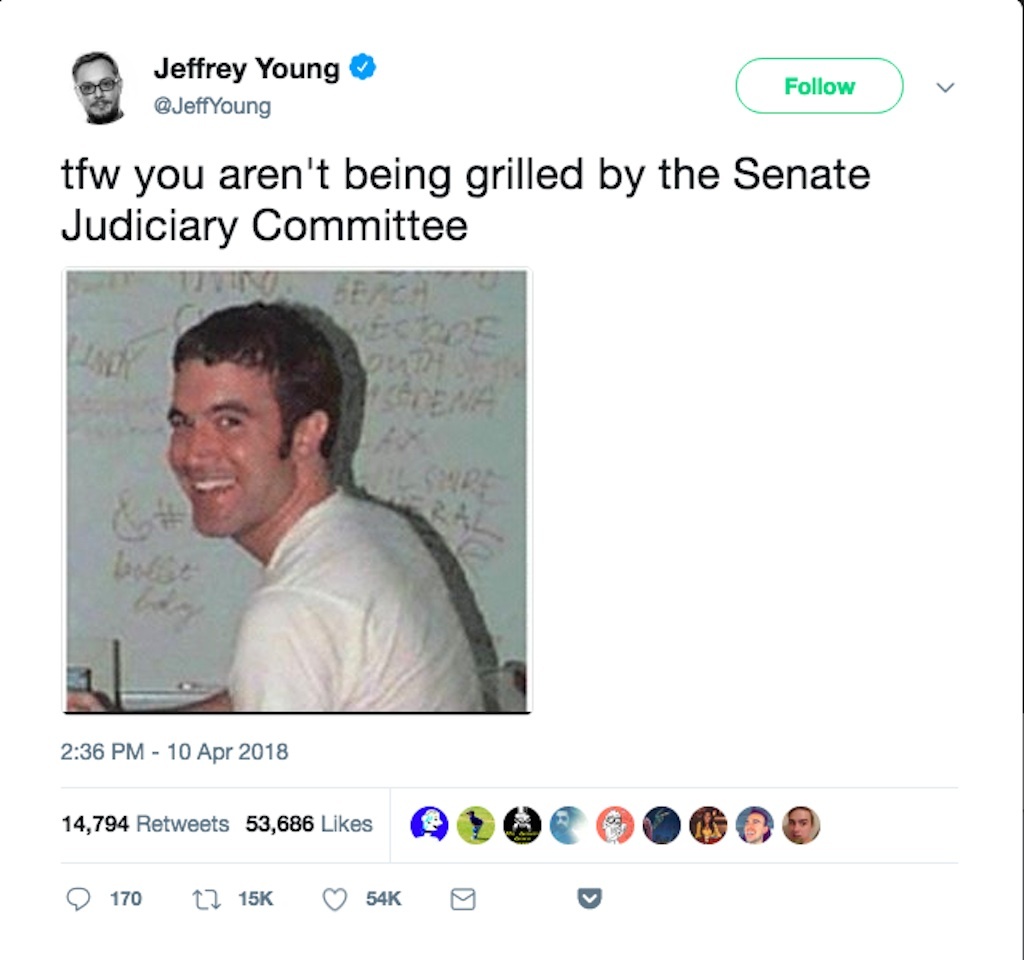This screenshot has height=960, width=1024.
Task: View the 14,794 Retweets list
Action: [145, 824]
